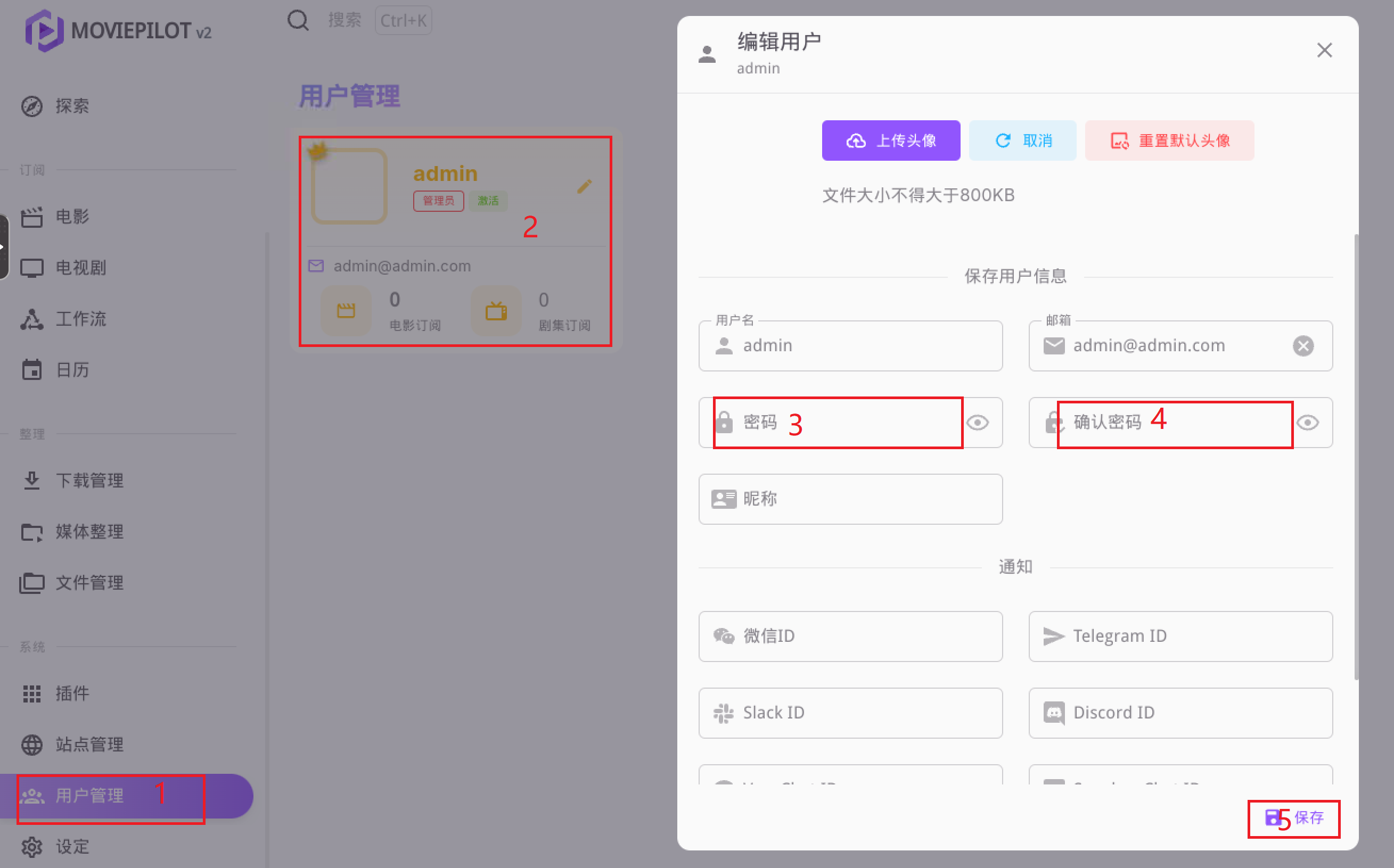Click the Telegram ID input field
Viewport: 1394px width, 868px height.
(x=1181, y=636)
